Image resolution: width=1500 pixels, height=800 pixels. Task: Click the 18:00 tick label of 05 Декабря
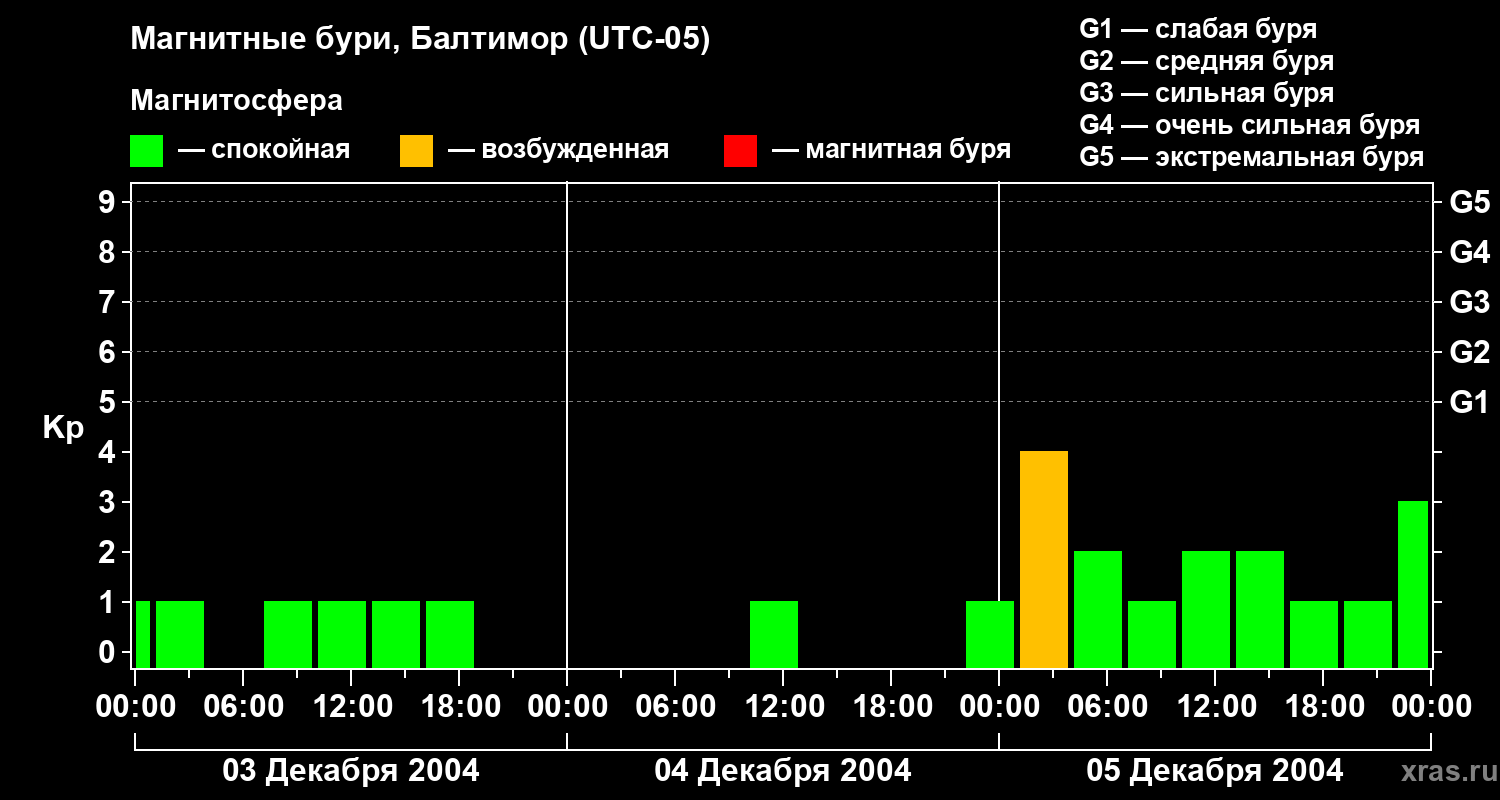coord(1323,707)
